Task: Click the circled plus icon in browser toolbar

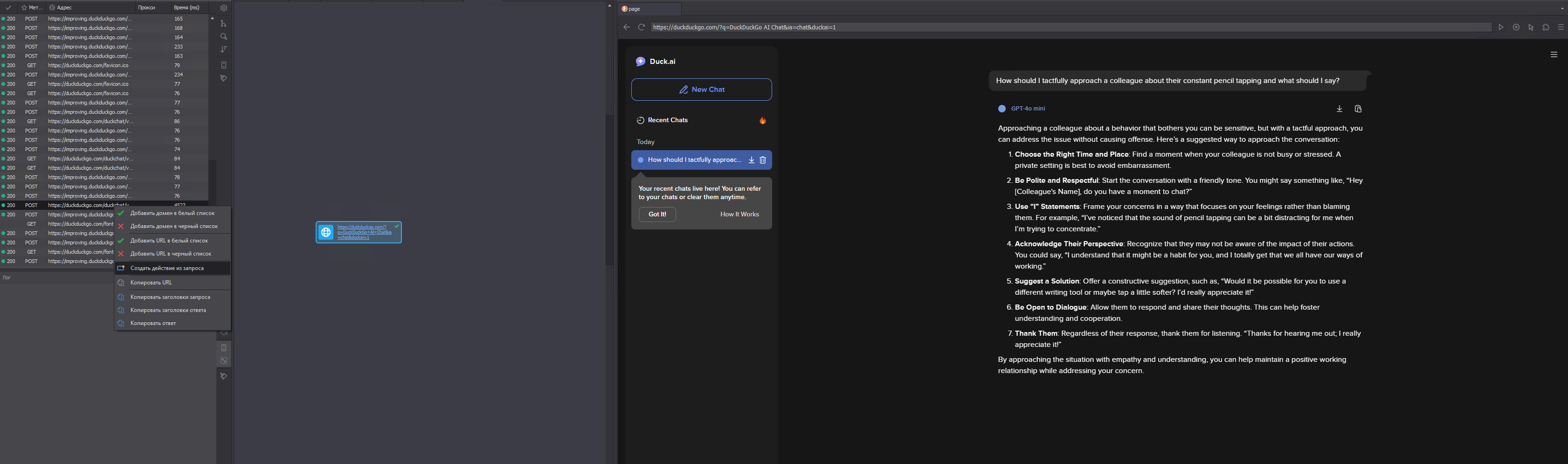Action: coord(1516,28)
